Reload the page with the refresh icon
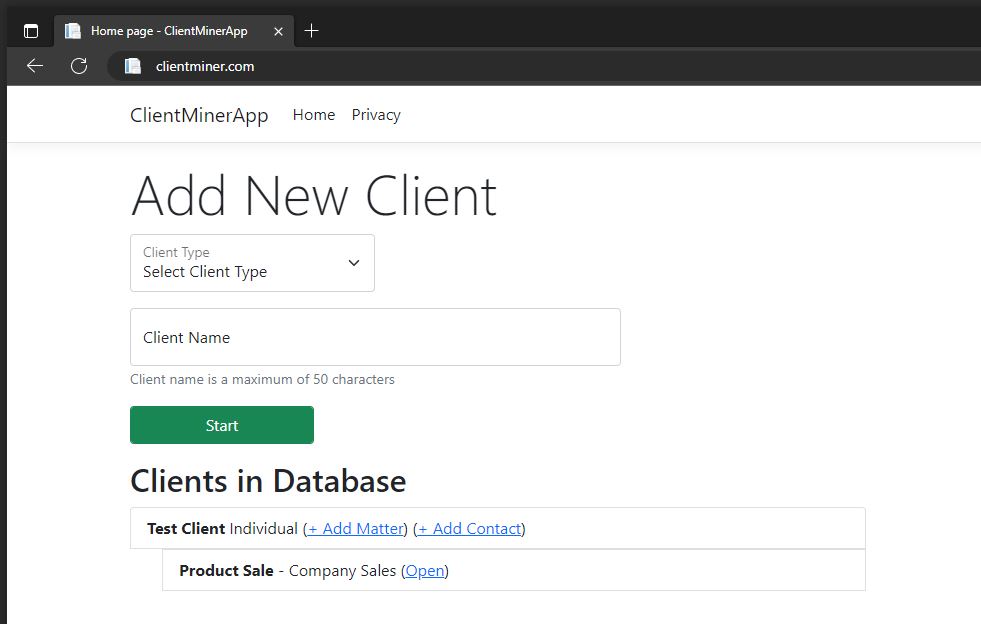The width and height of the screenshot is (981, 624). (x=78, y=66)
